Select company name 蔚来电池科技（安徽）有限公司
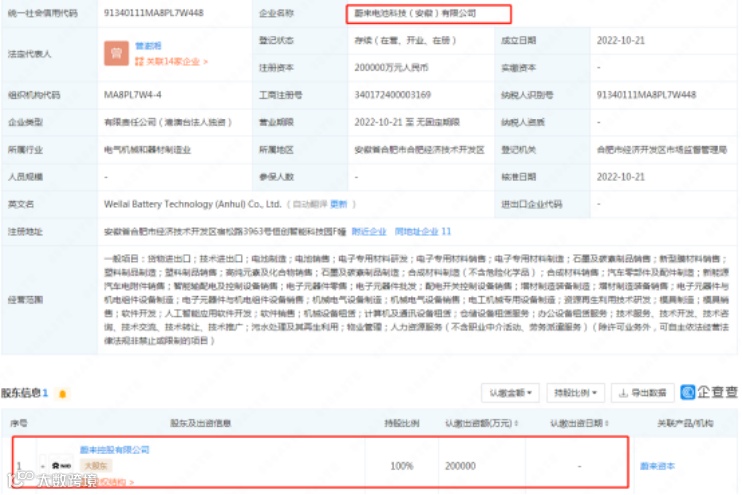The width and height of the screenshot is (742, 495). (415, 13)
